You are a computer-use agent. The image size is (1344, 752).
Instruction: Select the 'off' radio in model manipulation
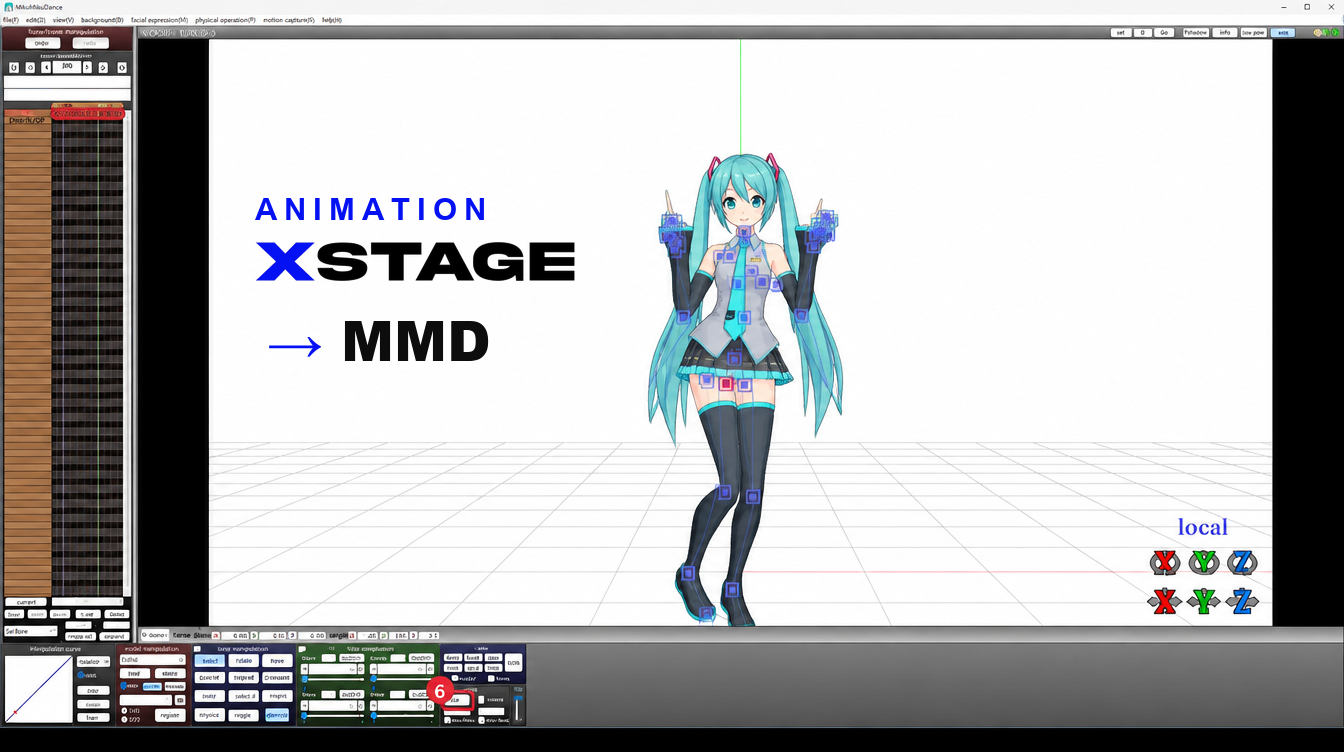(x=124, y=719)
